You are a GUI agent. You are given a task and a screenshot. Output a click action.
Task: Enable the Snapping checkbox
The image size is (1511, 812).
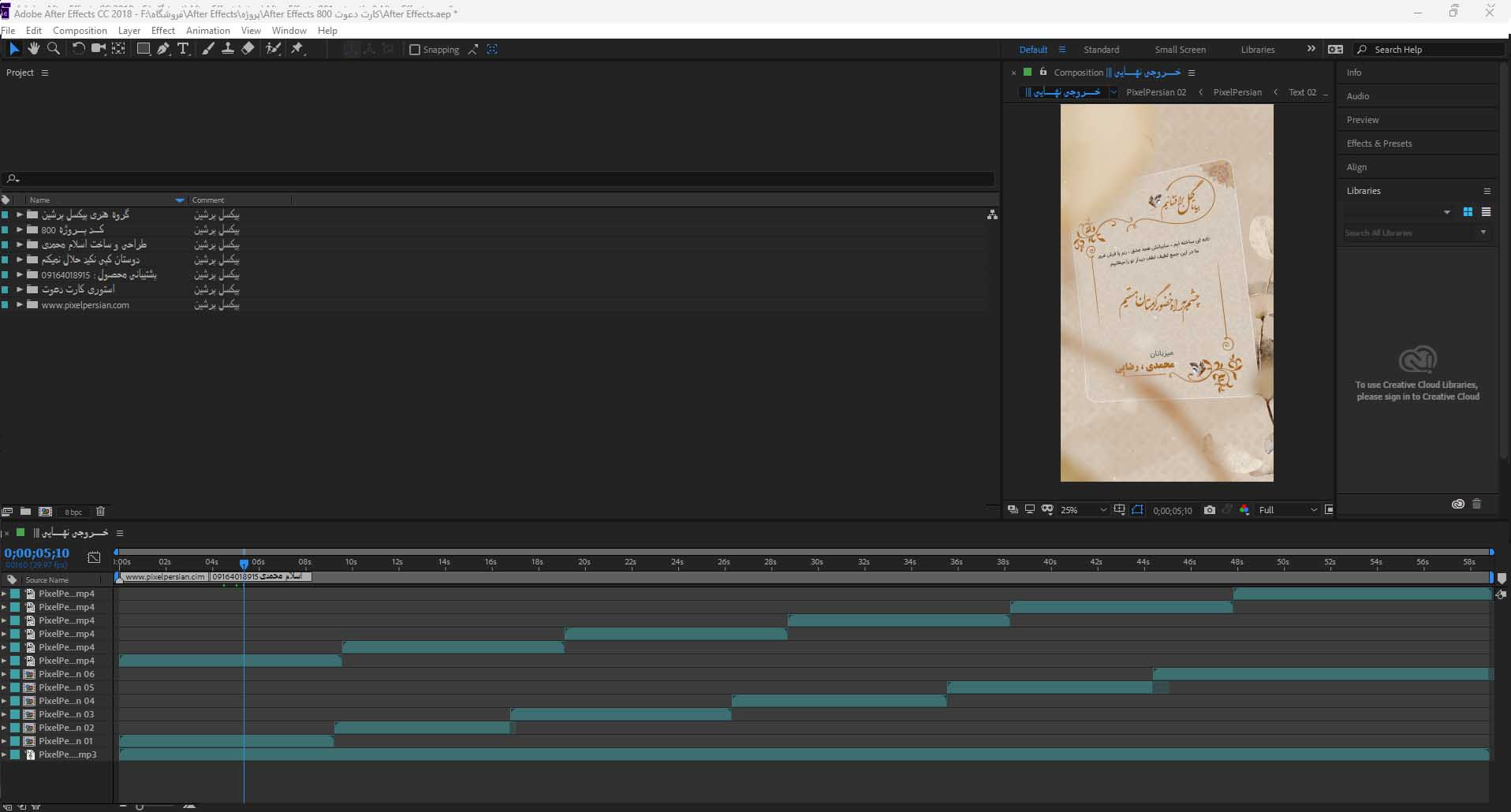pos(415,50)
